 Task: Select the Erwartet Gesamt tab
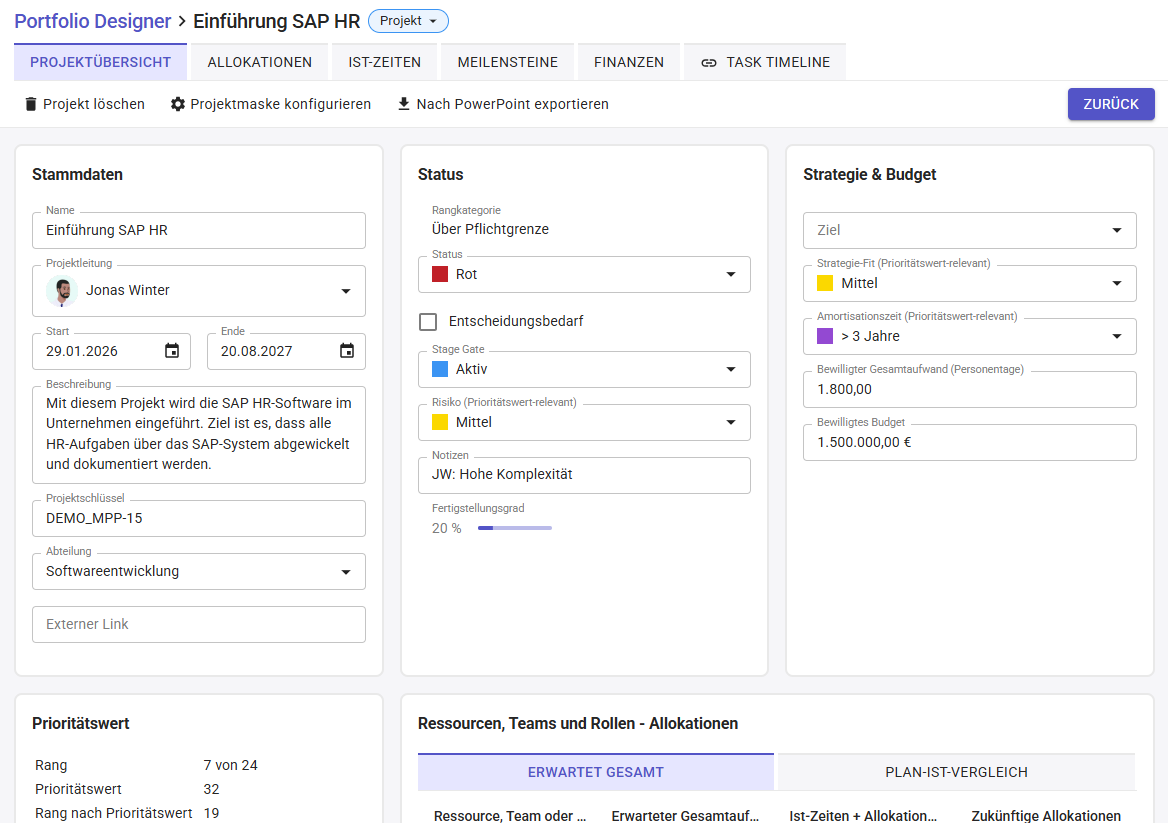595,772
